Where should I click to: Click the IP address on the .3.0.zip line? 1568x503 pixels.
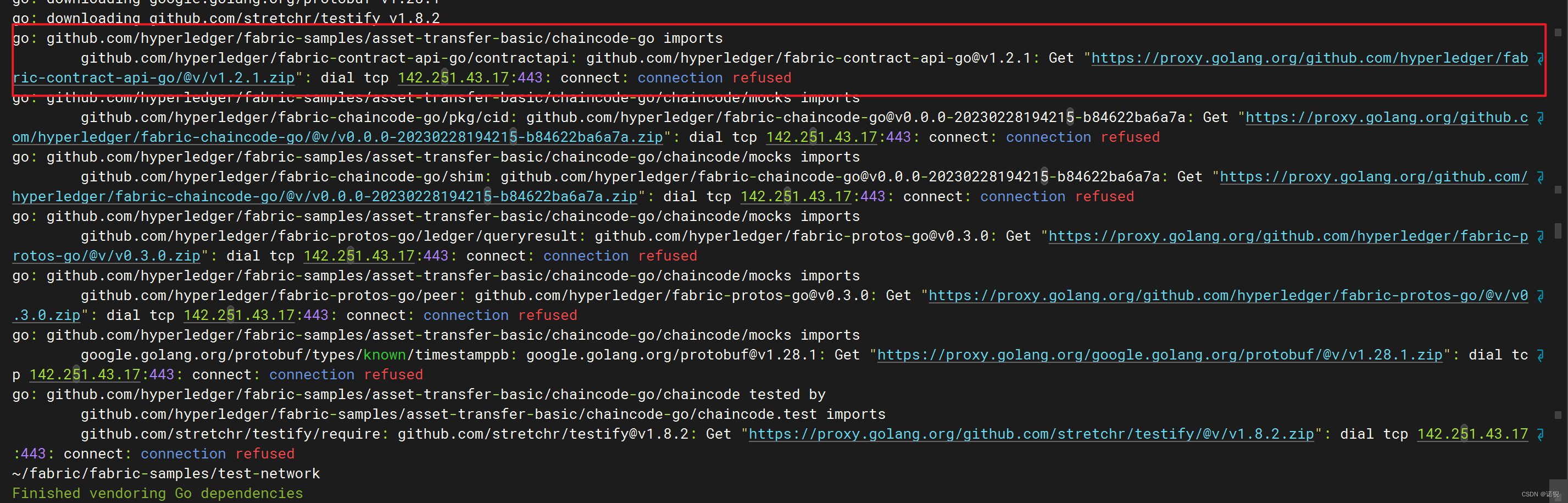(x=239, y=316)
